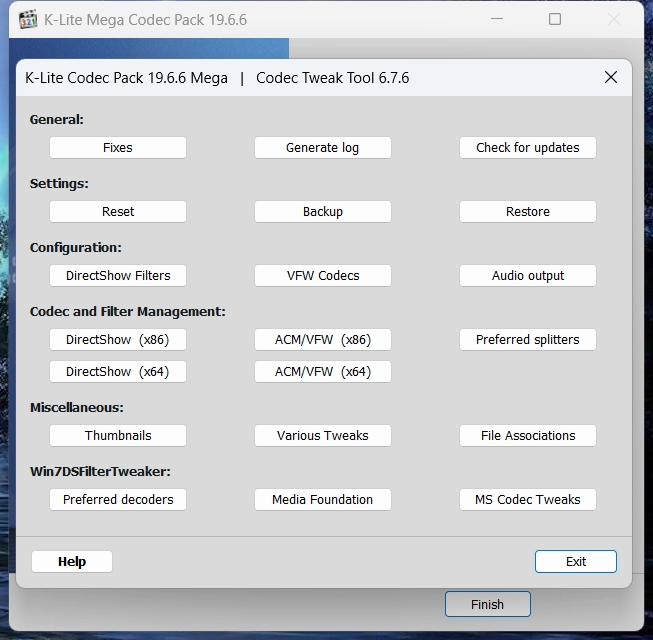653x640 pixels.
Task: Exit the Codec Tweak Tool
Action: pos(576,562)
